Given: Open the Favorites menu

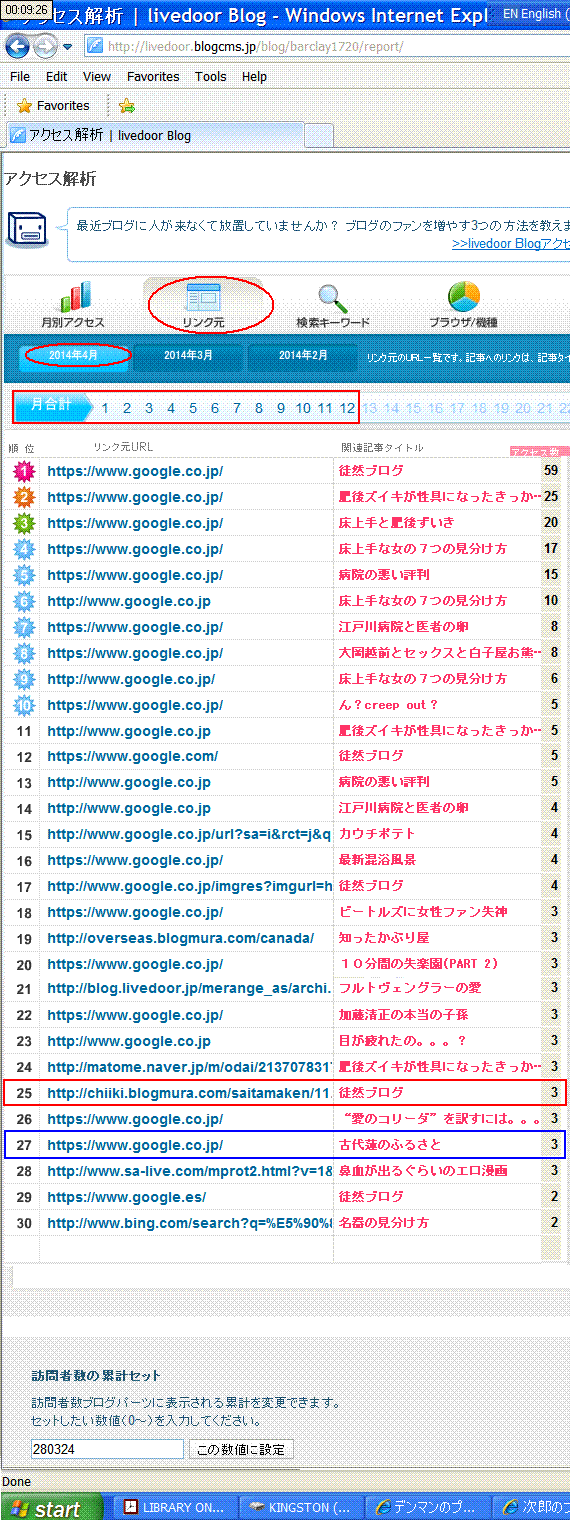Looking at the screenshot, I should pyautogui.click(x=153, y=76).
